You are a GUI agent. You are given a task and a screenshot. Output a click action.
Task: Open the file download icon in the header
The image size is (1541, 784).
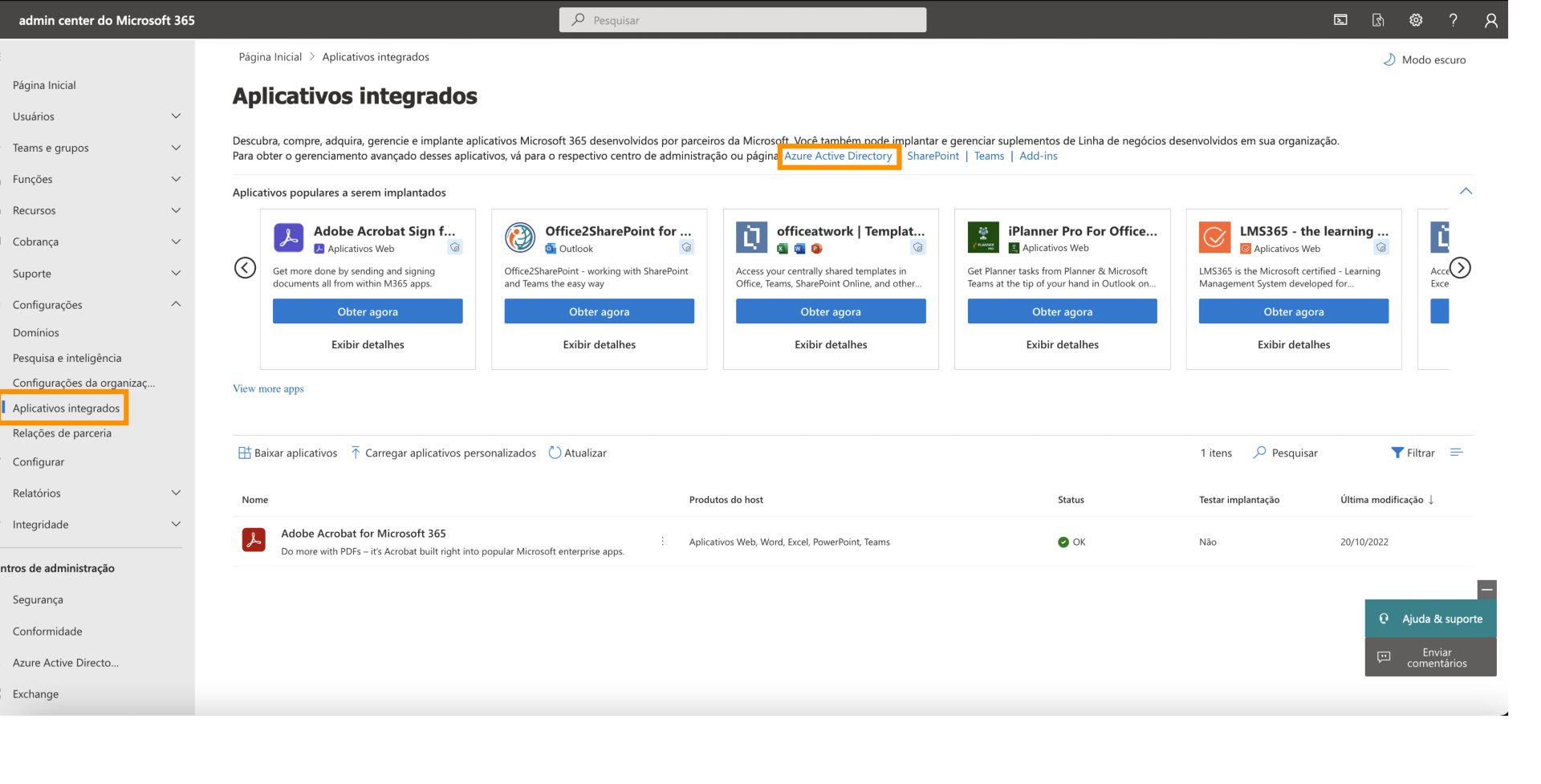pyautogui.click(x=1378, y=20)
